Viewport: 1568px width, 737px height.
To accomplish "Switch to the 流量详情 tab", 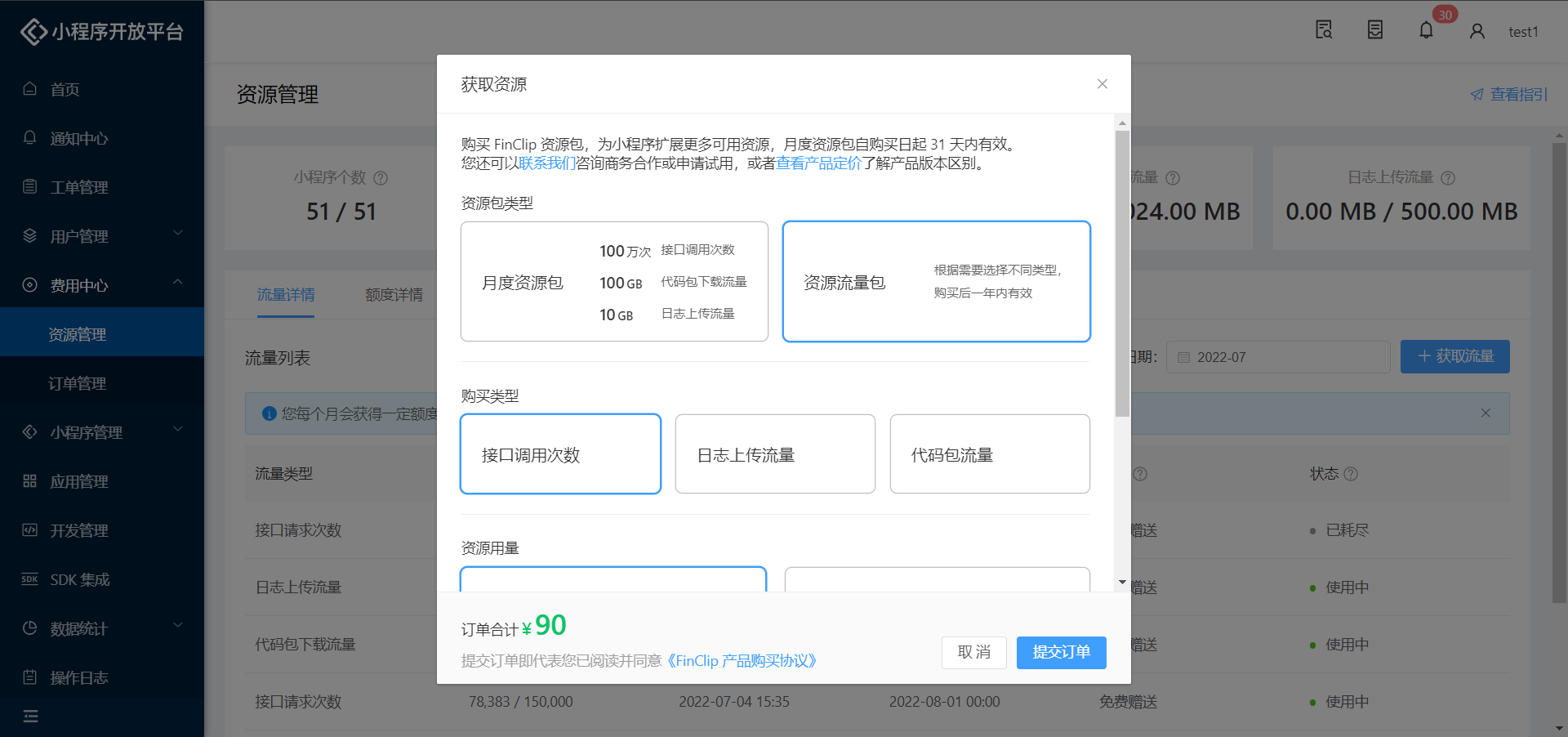I will (286, 295).
